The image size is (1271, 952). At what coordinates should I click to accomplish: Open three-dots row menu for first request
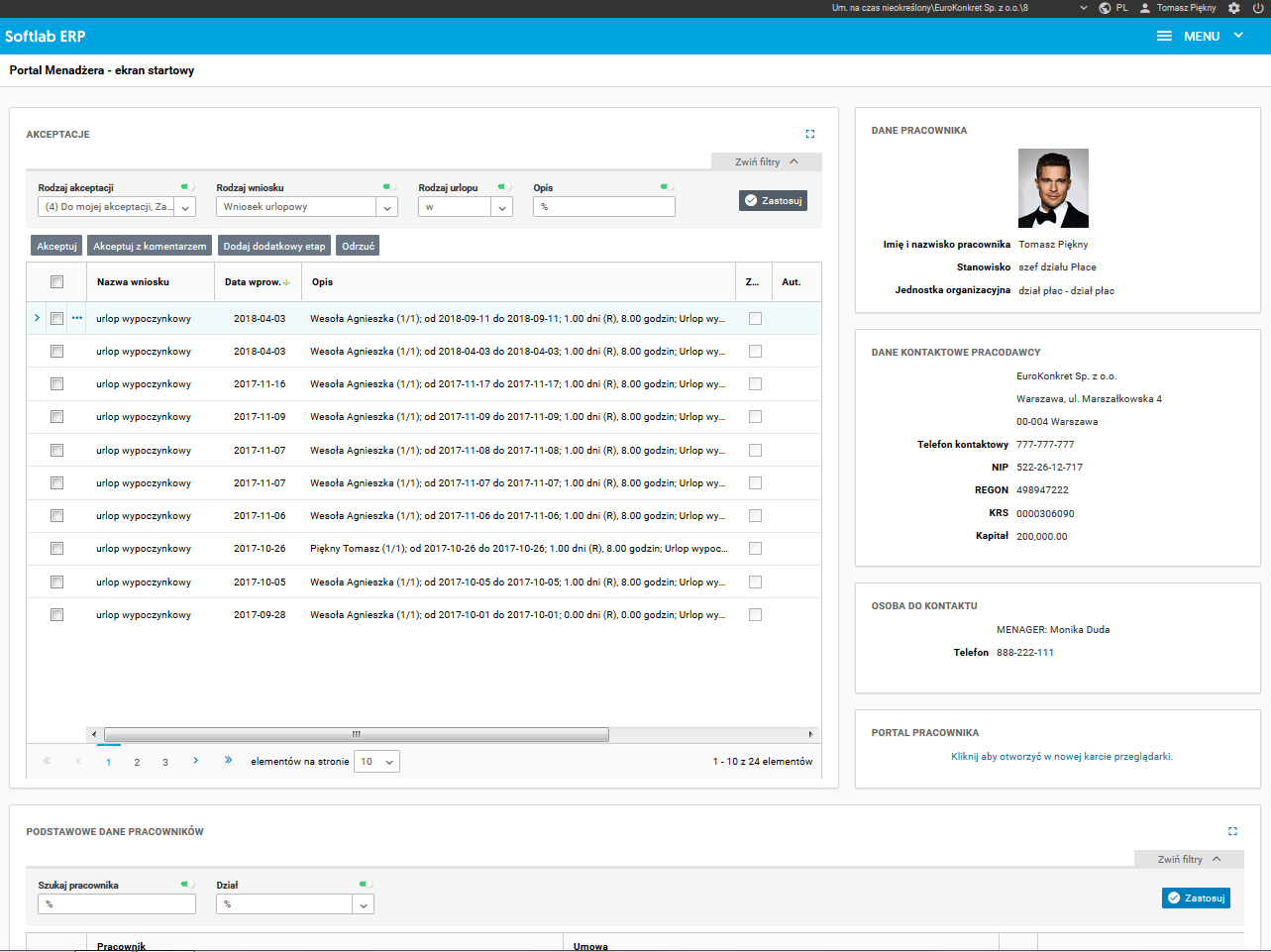coord(77,318)
